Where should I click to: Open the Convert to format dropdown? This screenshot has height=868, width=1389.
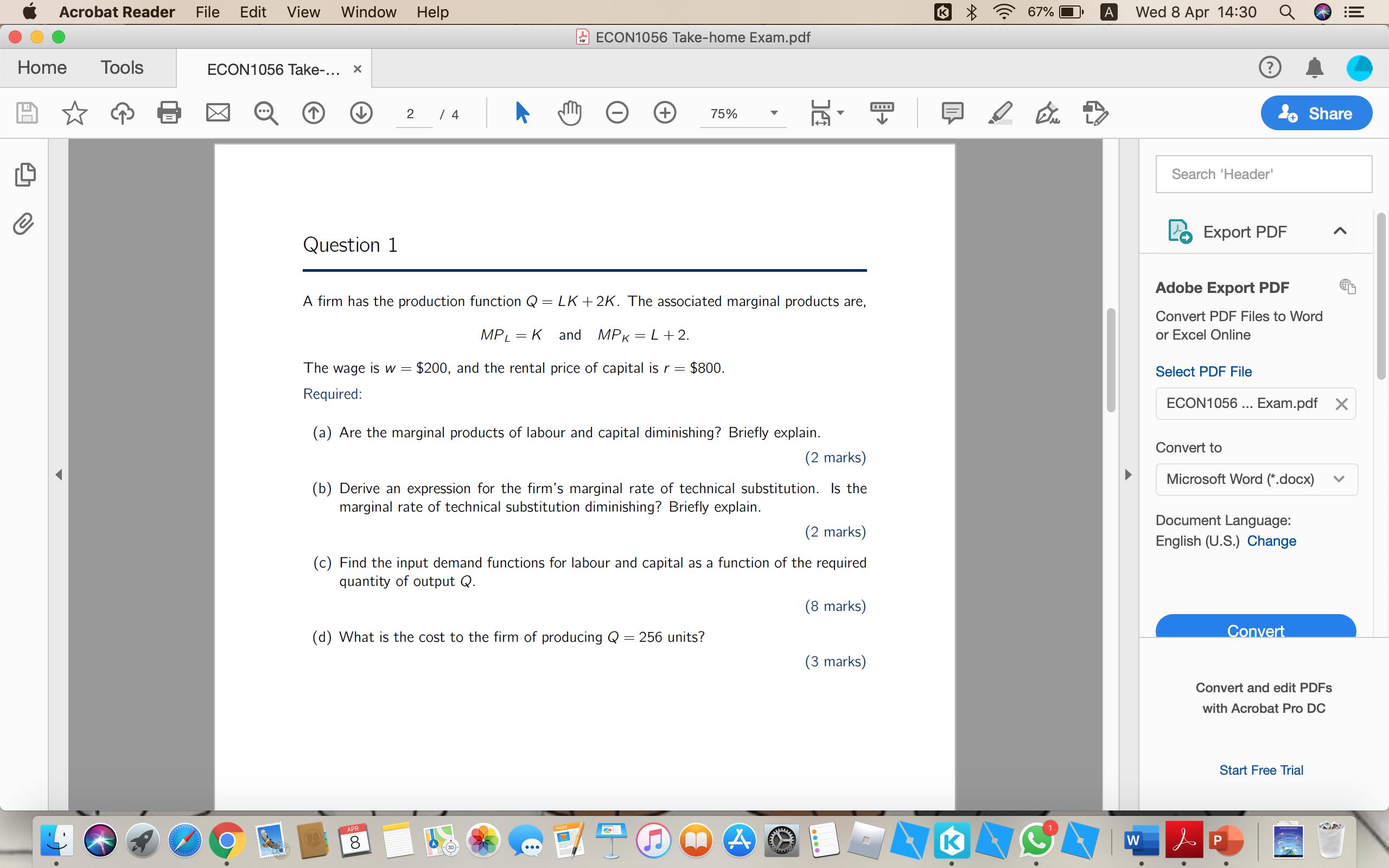click(1339, 480)
